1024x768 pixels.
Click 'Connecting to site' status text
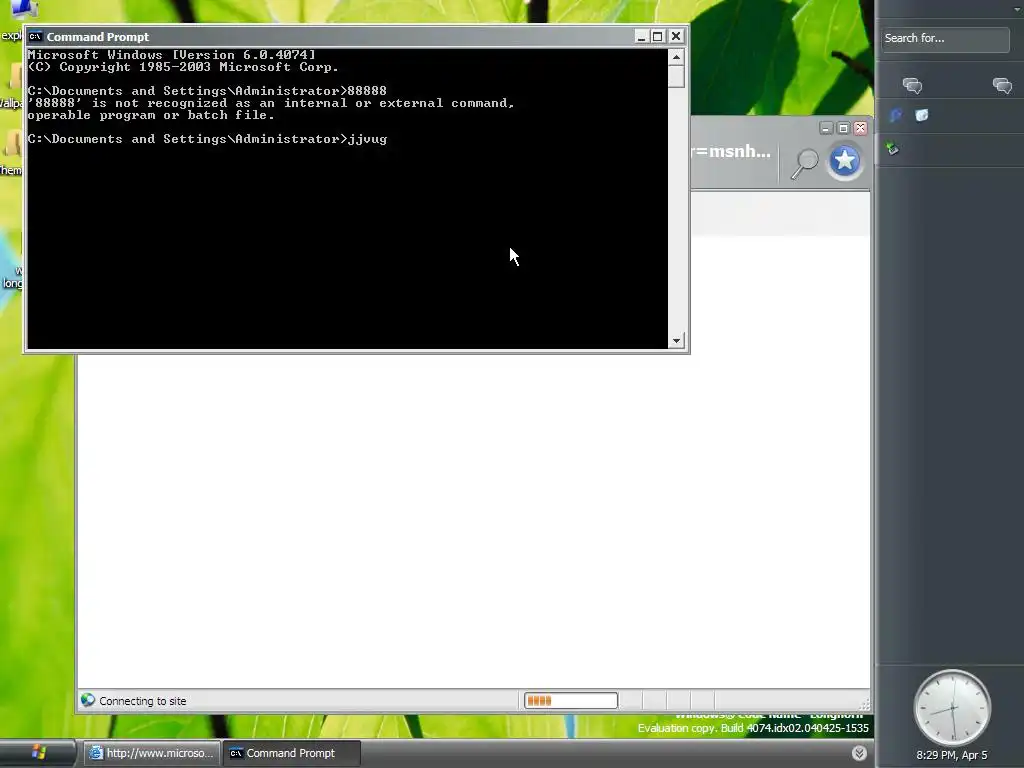142,701
